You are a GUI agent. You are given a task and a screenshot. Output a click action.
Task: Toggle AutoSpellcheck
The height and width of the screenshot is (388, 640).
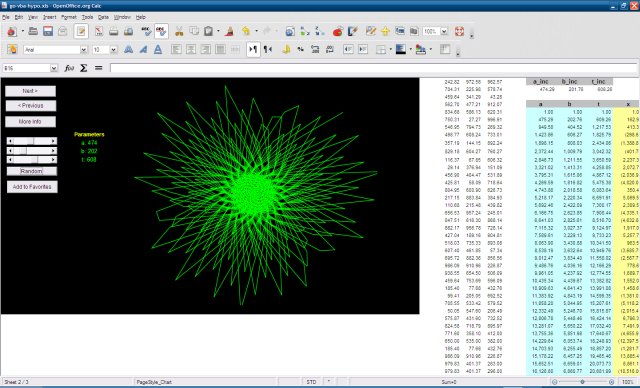point(161,31)
